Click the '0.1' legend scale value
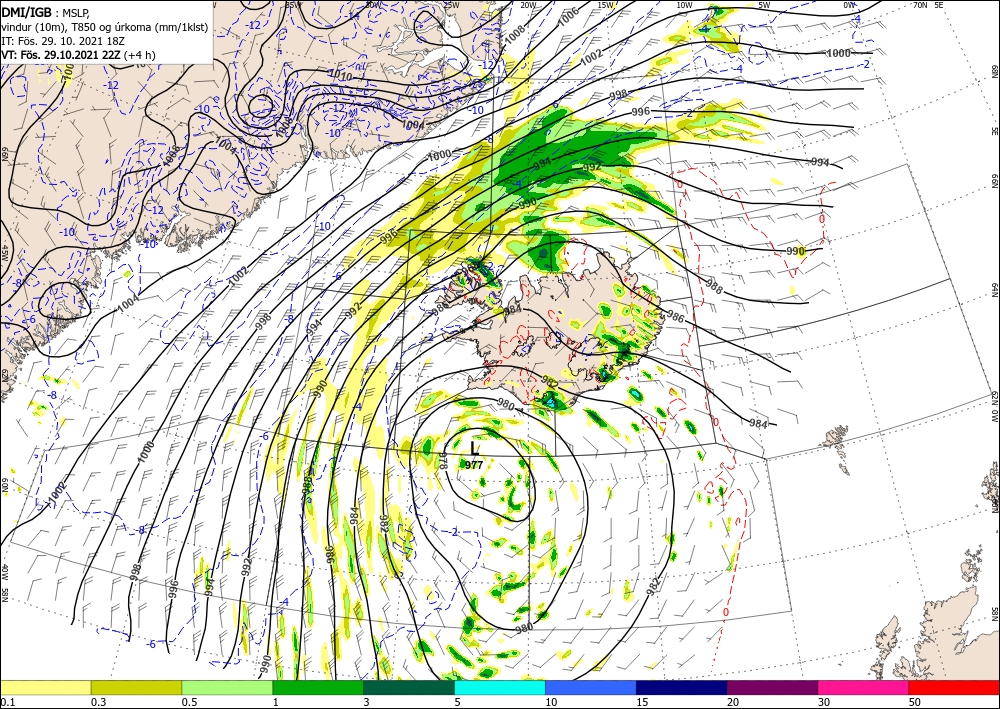This screenshot has width=1000, height=709. (x=6, y=702)
